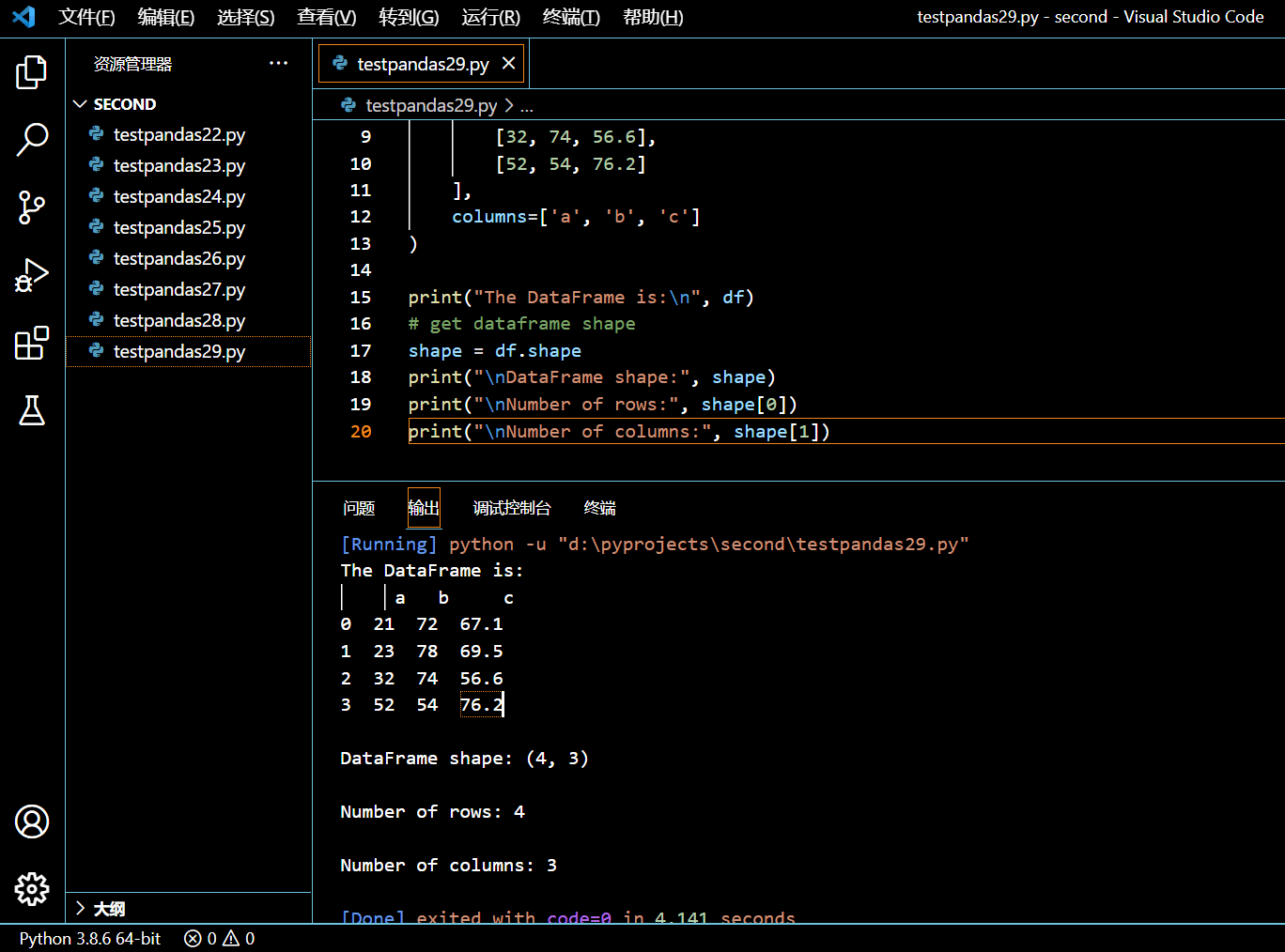Open the 文件(F) menu
1285x952 pixels.
pyautogui.click(x=86, y=17)
